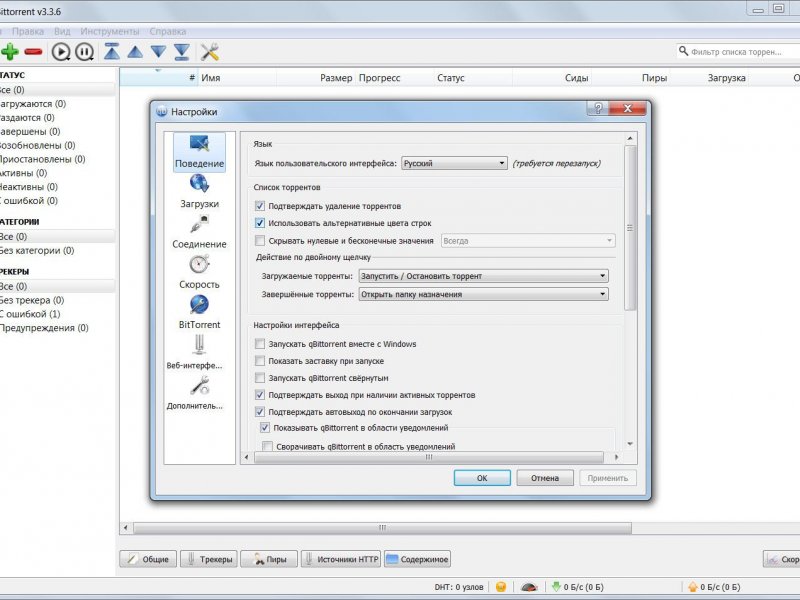Switch to the Общие bottom tab
This screenshot has width=800, height=600.
pos(148,559)
